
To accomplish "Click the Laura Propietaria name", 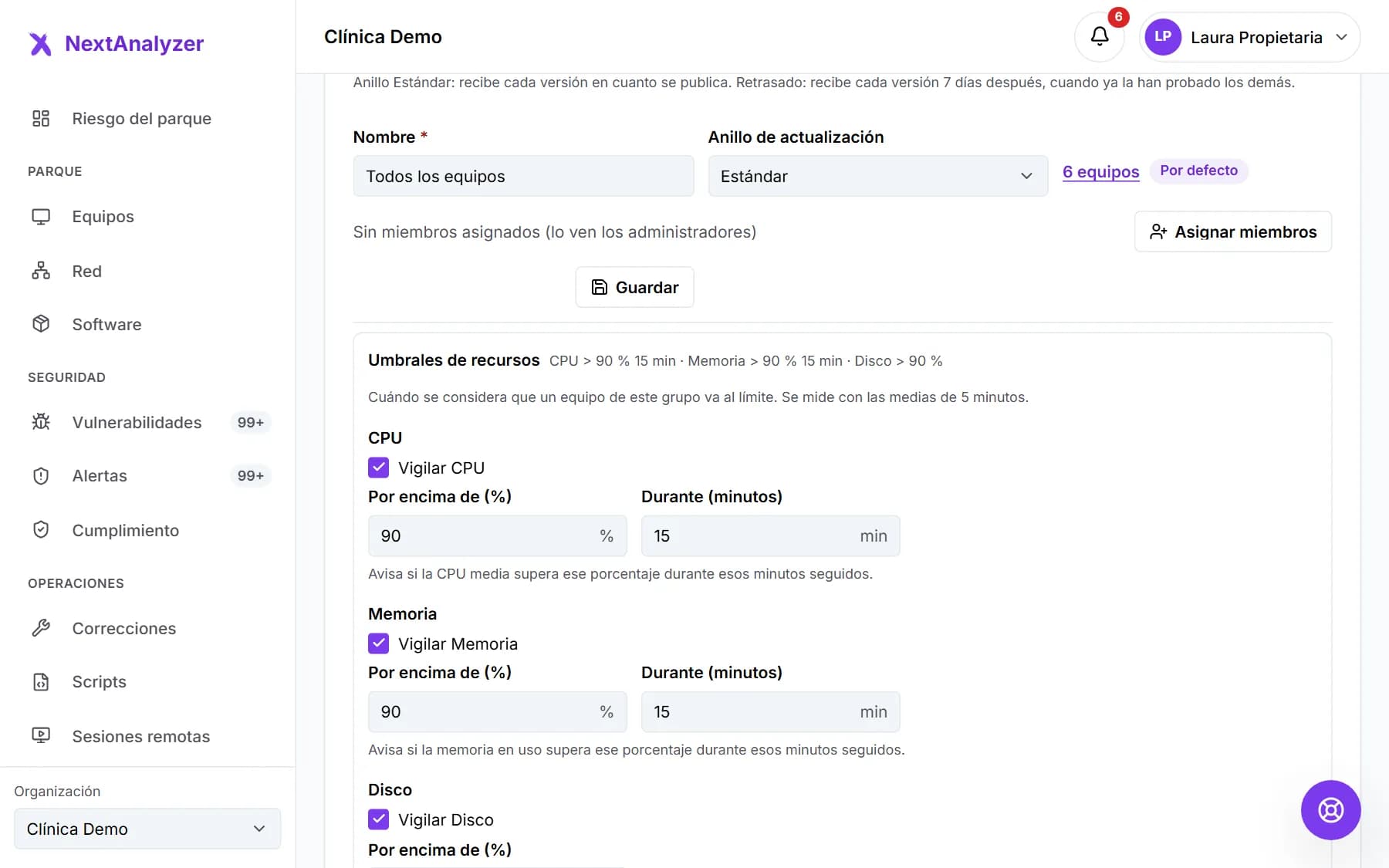I will point(1256,37).
